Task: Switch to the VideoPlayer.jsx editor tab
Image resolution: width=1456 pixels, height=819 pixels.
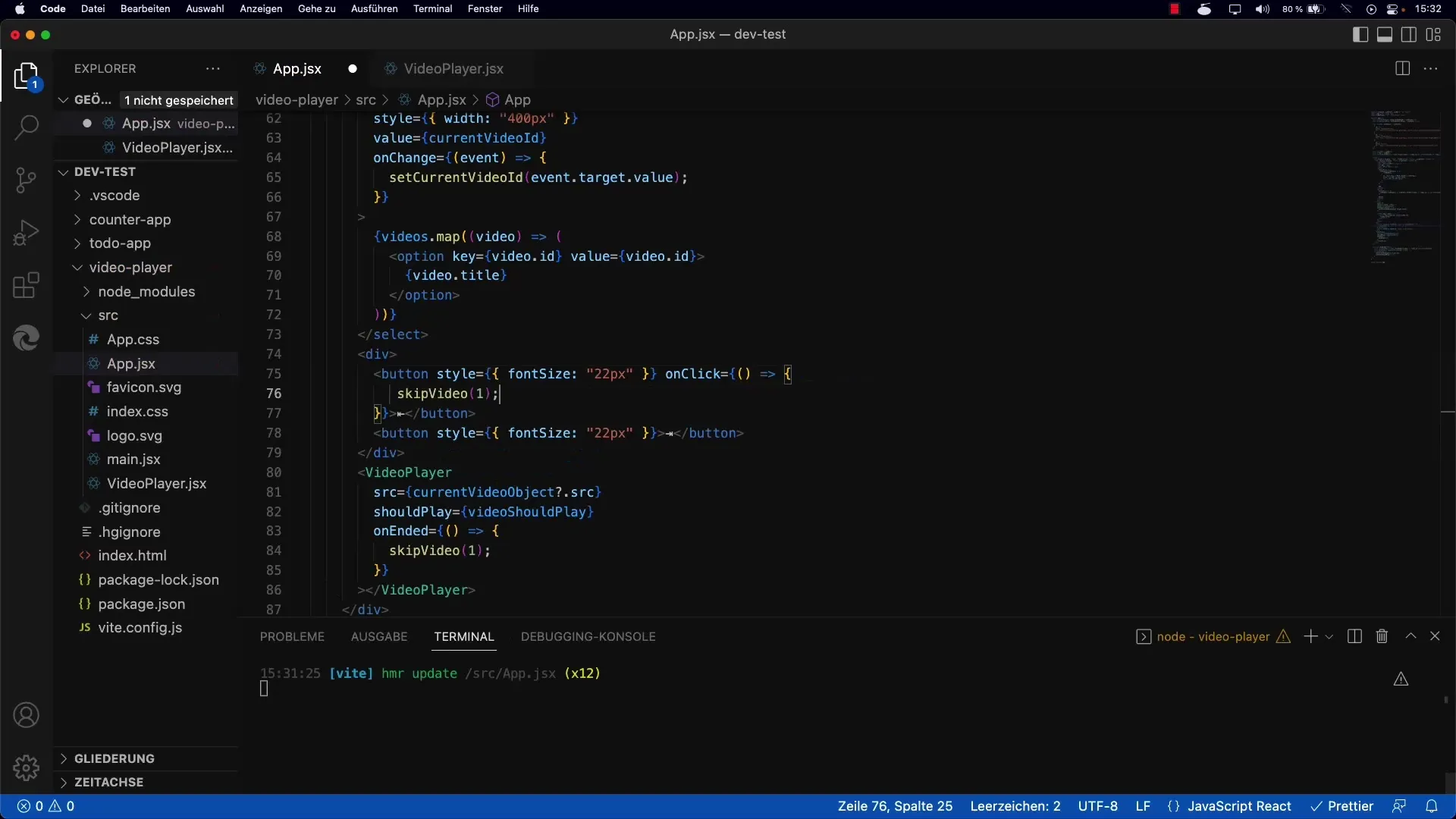Action: click(453, 68)
